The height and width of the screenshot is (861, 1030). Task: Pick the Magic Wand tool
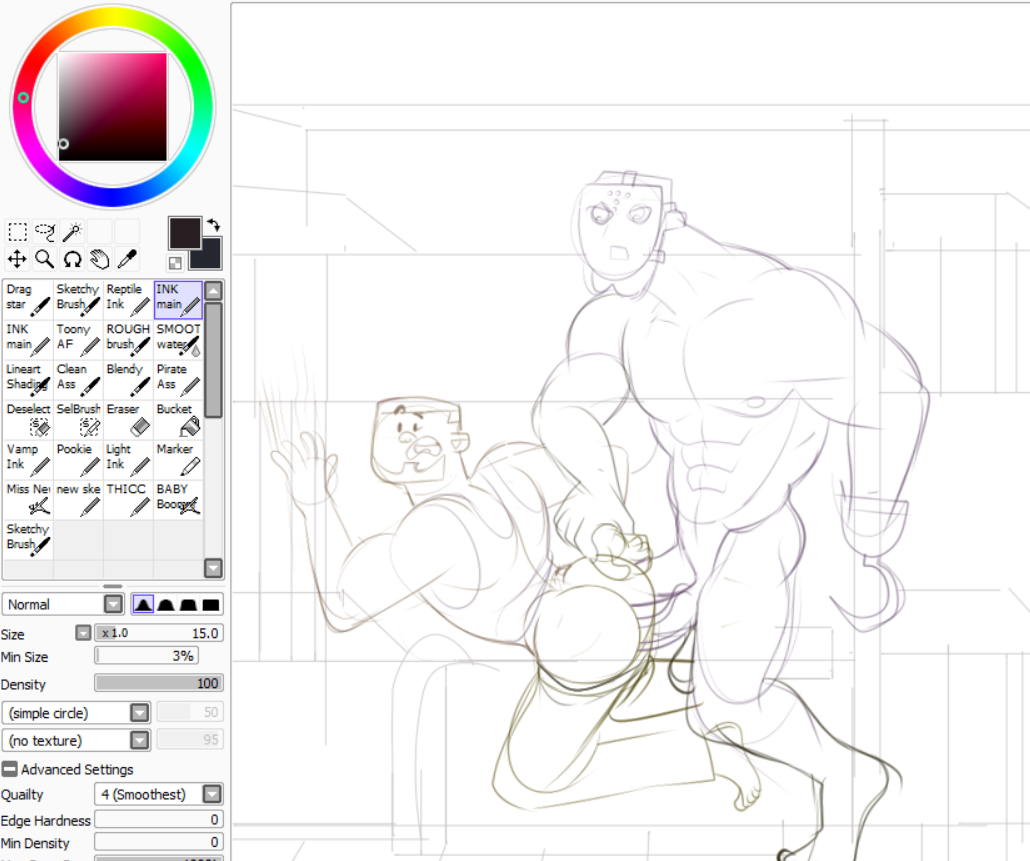pyautogui.click(x=72, y=233)
